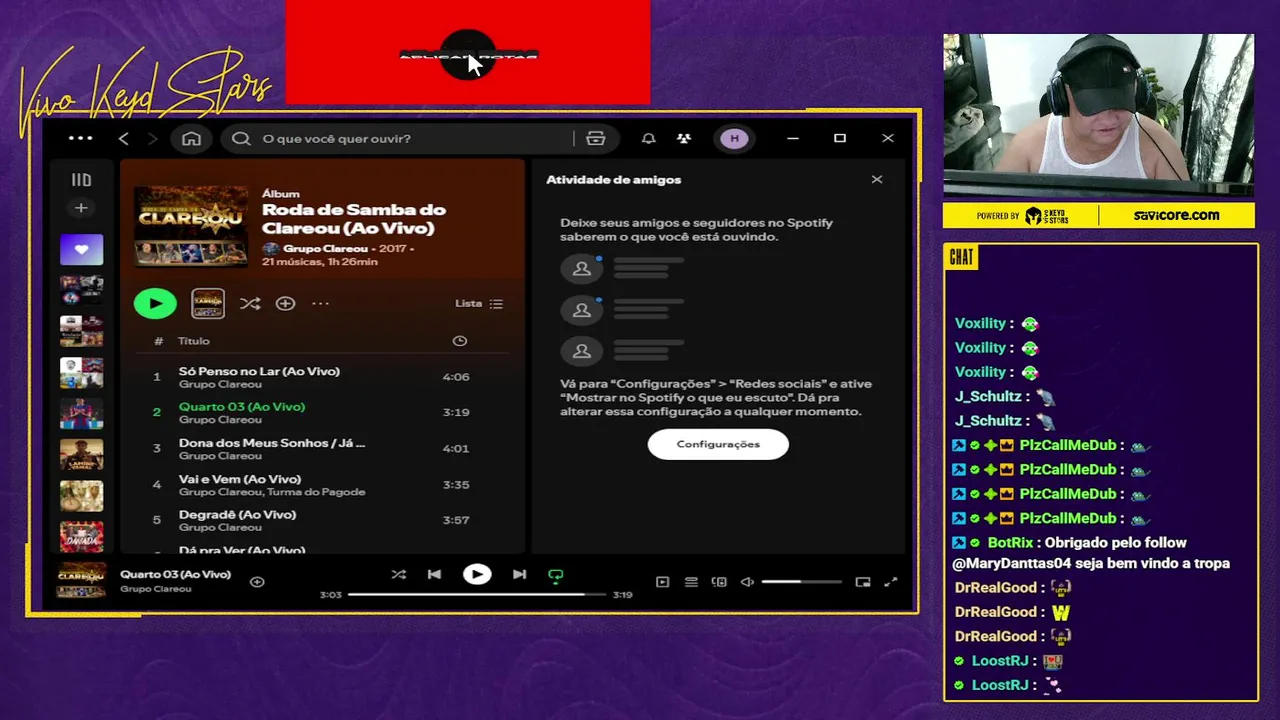
Task: Sort tracks by Título column
Action: click(x=194, y=341)
